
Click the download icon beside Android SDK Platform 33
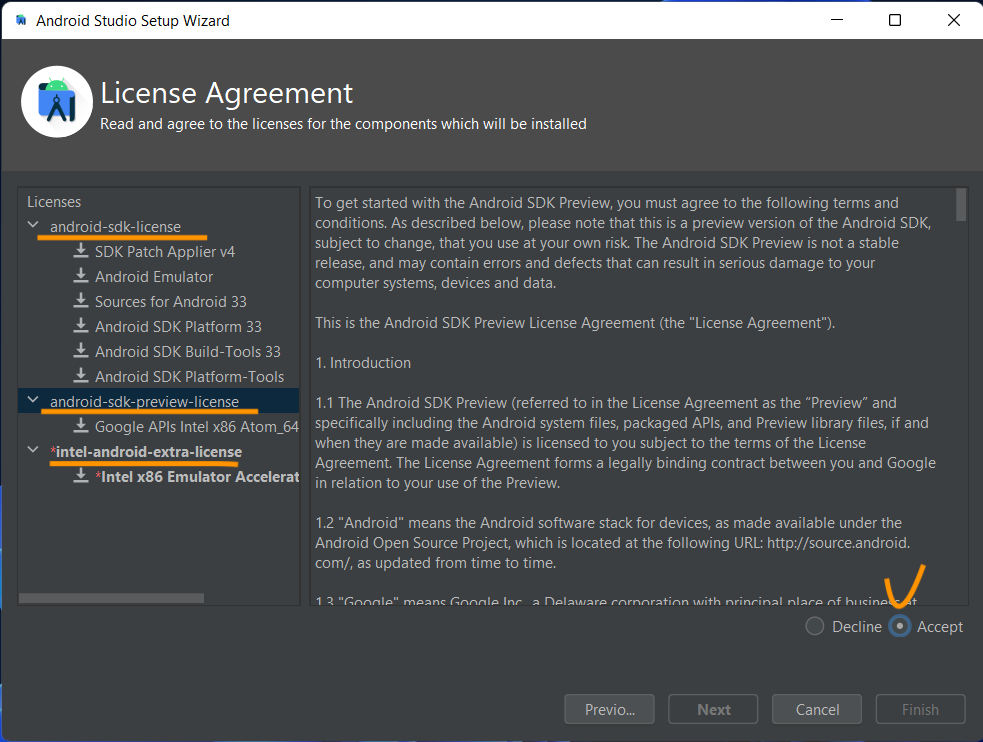coord(80,326)
